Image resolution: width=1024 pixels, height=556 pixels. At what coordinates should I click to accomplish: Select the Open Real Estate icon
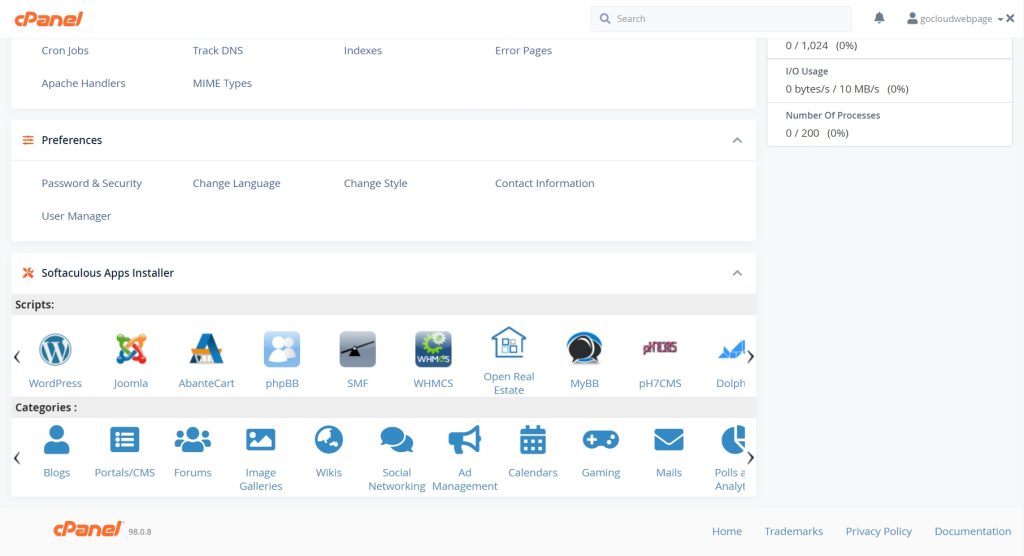(509, 342)
